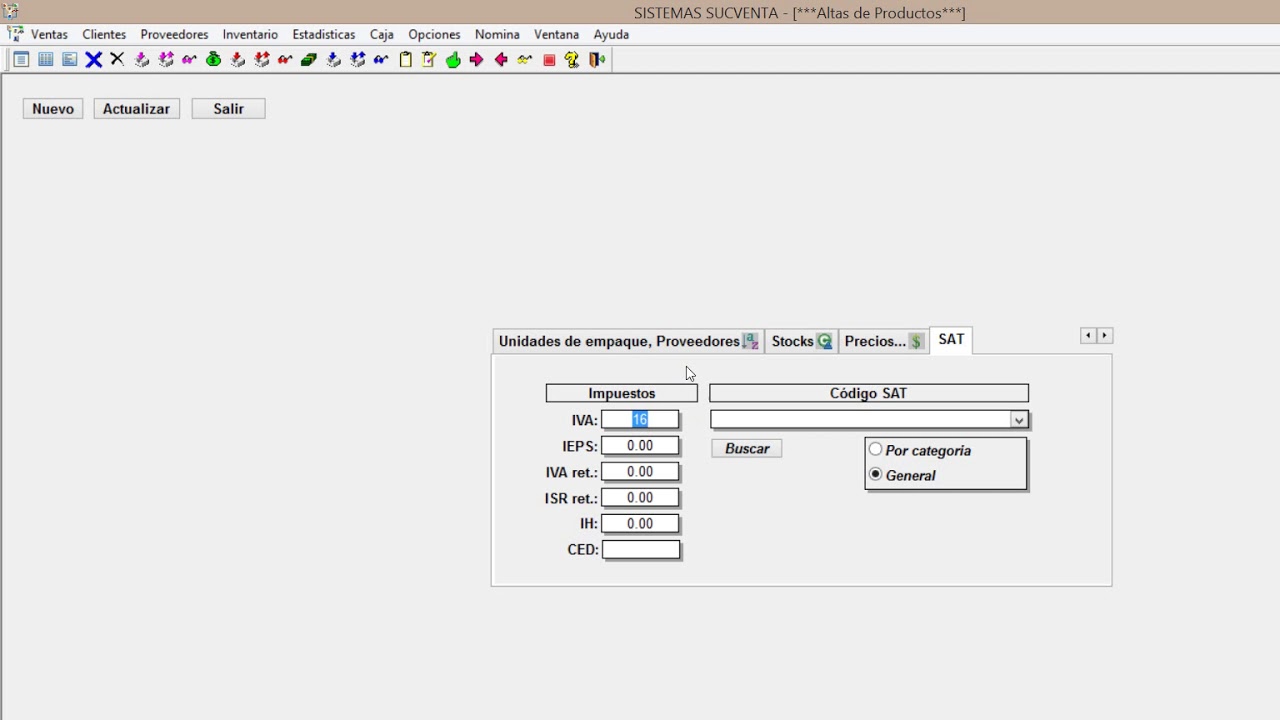Screen dimensions: 1280x720
Task: Open the Ayuda menu
Action: point(611,34)
